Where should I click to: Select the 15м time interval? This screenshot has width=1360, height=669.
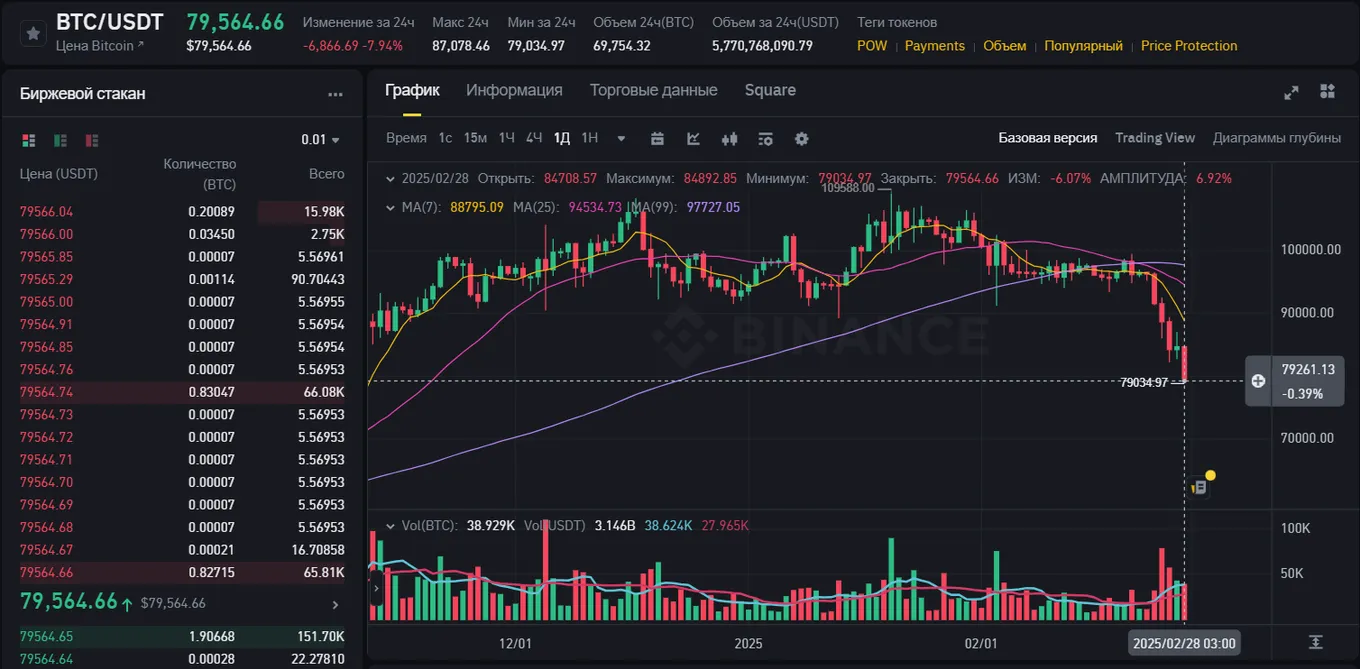tap(475, 138)
